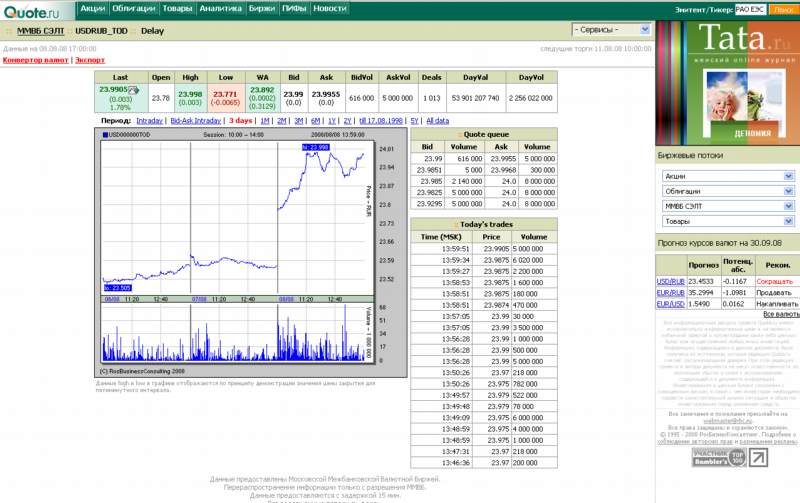
Task: Click the Open value 23.78
Action: tap(160, 98)
